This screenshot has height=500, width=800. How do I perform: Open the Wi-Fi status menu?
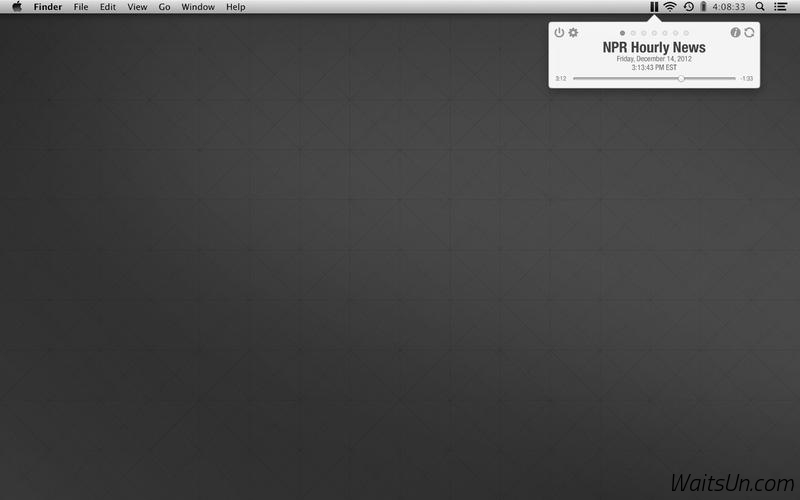point(670,7)
